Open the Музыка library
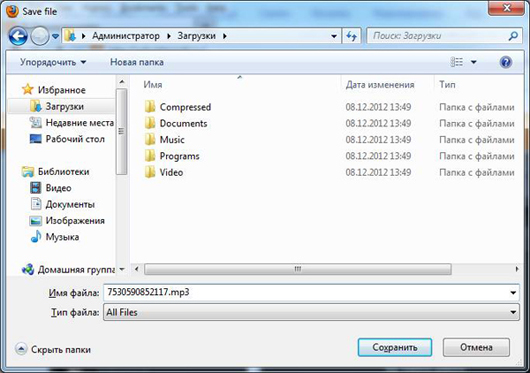530x373 pixels. [62, 237]
